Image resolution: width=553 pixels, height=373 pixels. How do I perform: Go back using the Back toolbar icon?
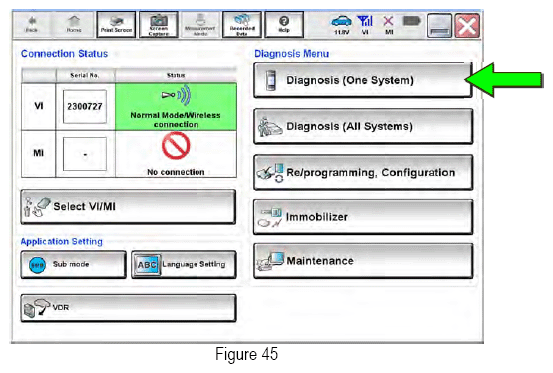(32, 24)
